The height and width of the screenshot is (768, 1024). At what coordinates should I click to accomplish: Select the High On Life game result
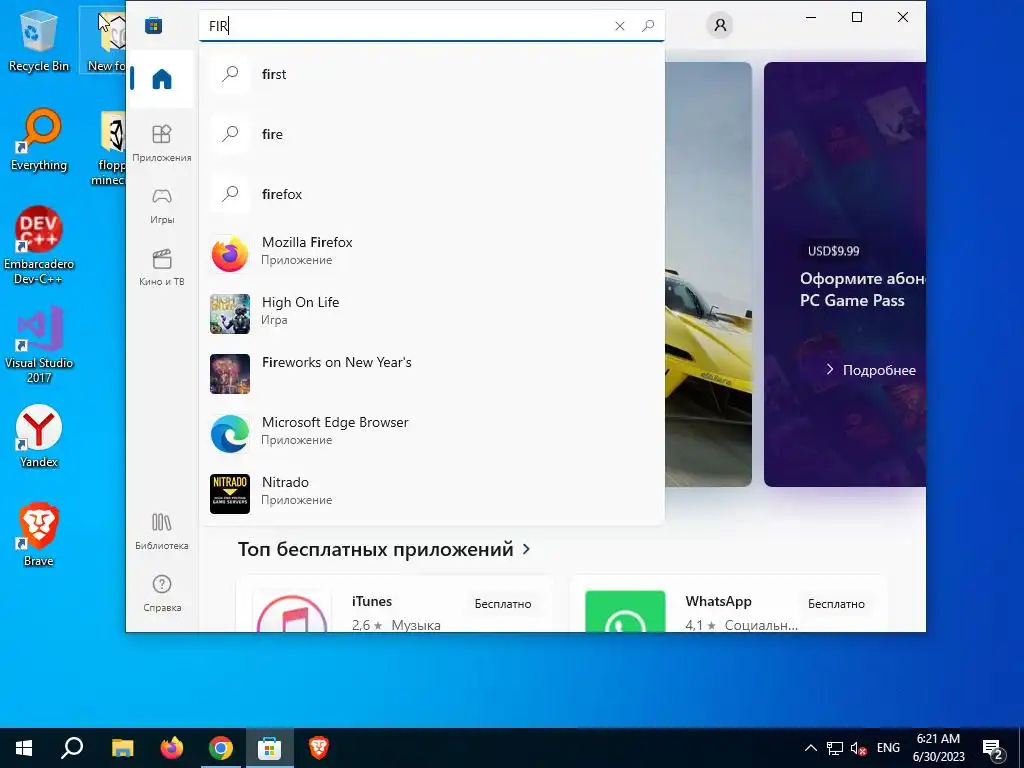[x=432, y=314]
